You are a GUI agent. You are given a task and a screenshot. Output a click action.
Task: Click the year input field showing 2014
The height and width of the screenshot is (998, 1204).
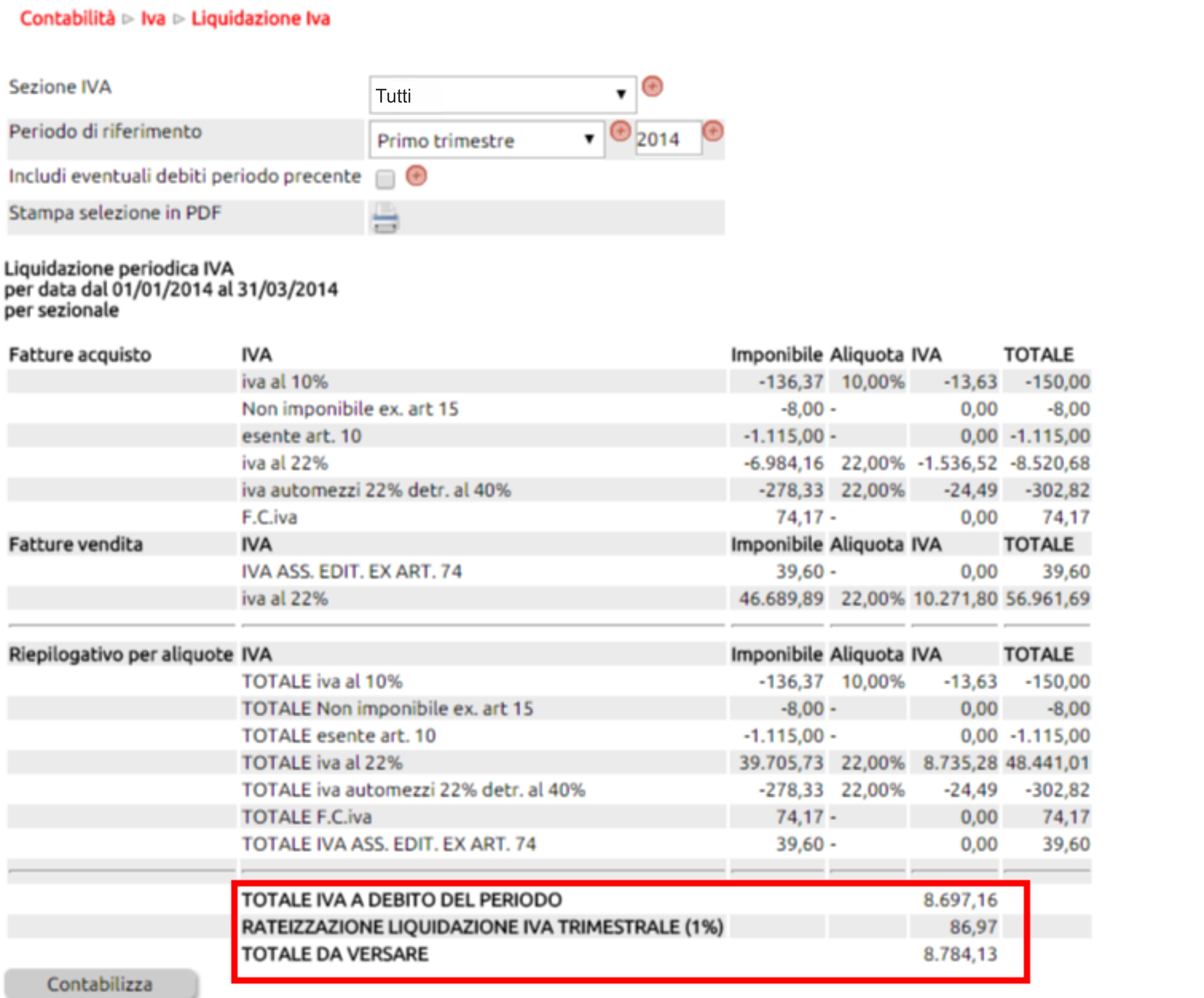coord(669,139)
